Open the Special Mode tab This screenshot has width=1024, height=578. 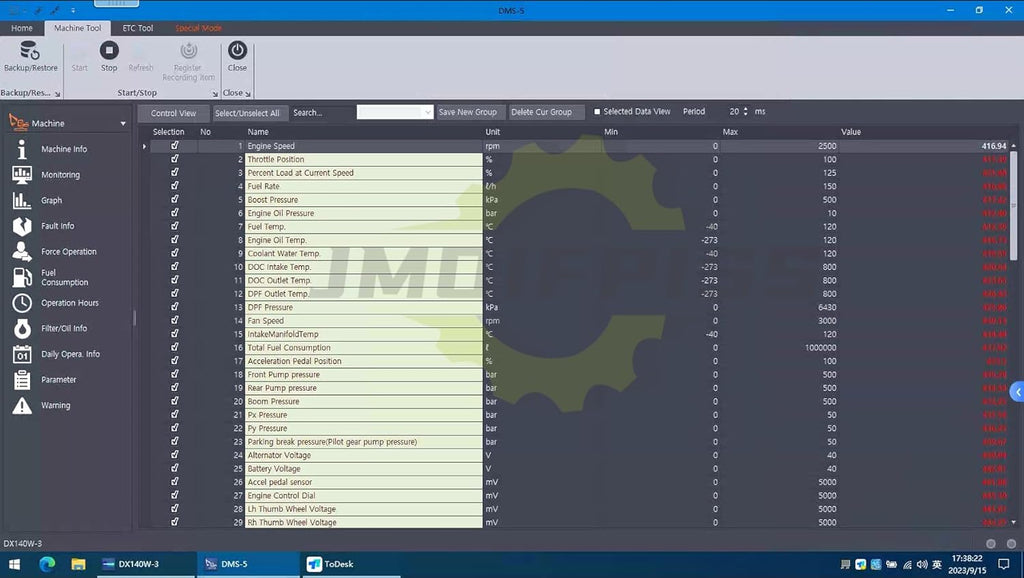pyautogui.click(x=199, y=28)
